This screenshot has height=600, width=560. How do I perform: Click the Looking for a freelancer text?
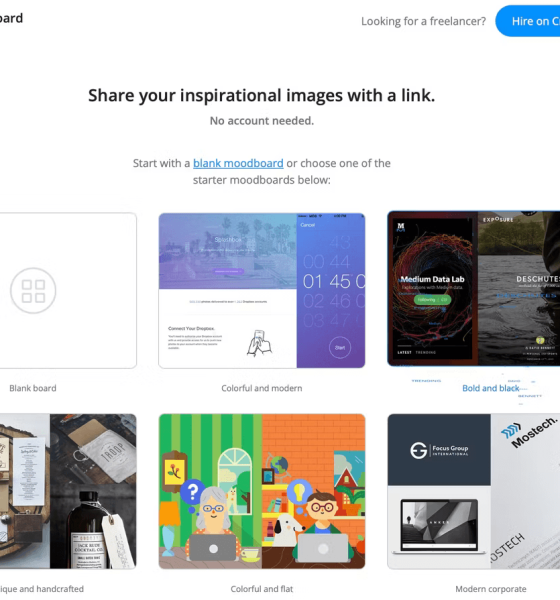[x=423, y=21]
